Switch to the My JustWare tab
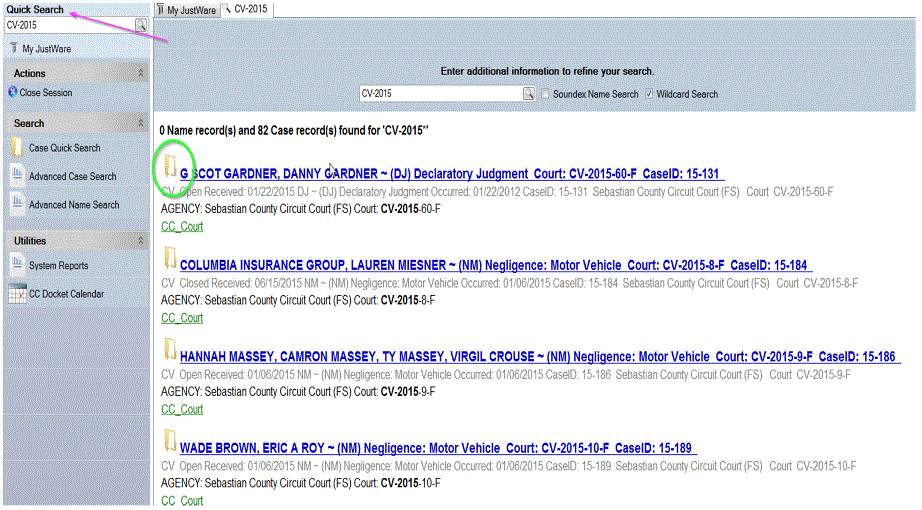Screen dimensions: 922x510 pyautogui.click(x=187, y=9)
